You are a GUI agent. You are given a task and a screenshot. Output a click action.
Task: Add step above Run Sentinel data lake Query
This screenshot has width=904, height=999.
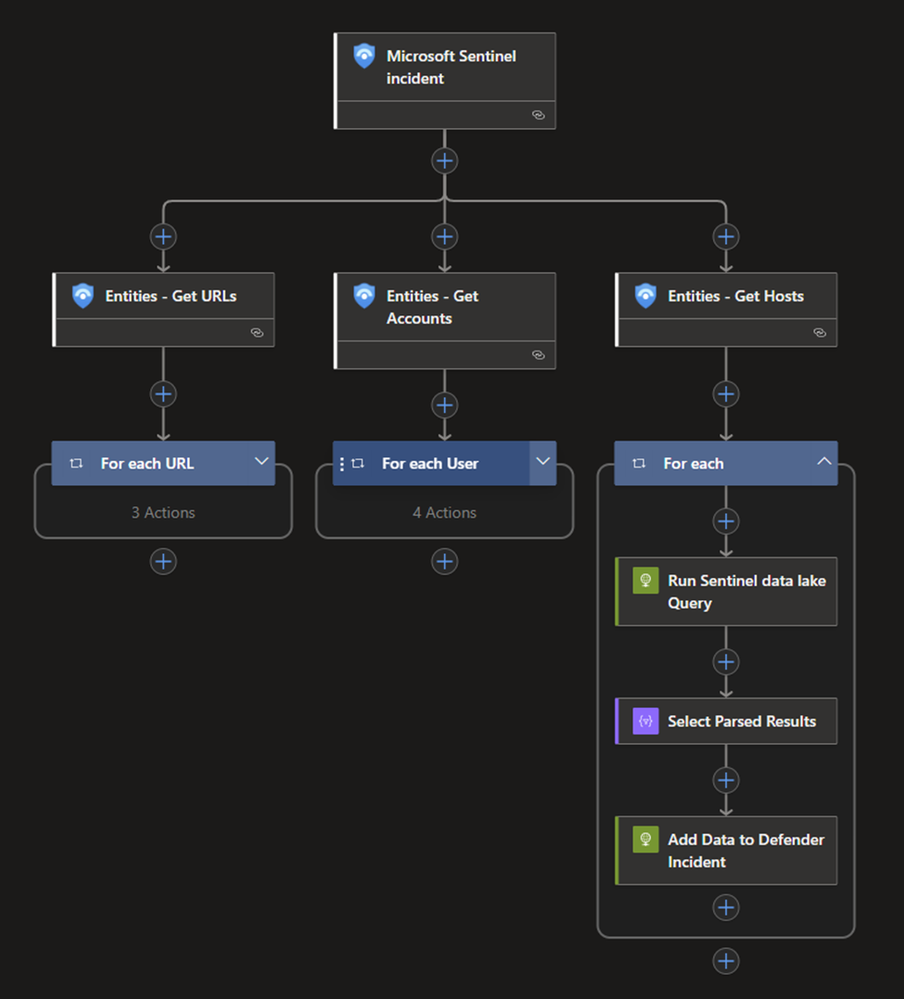[726, 521]
